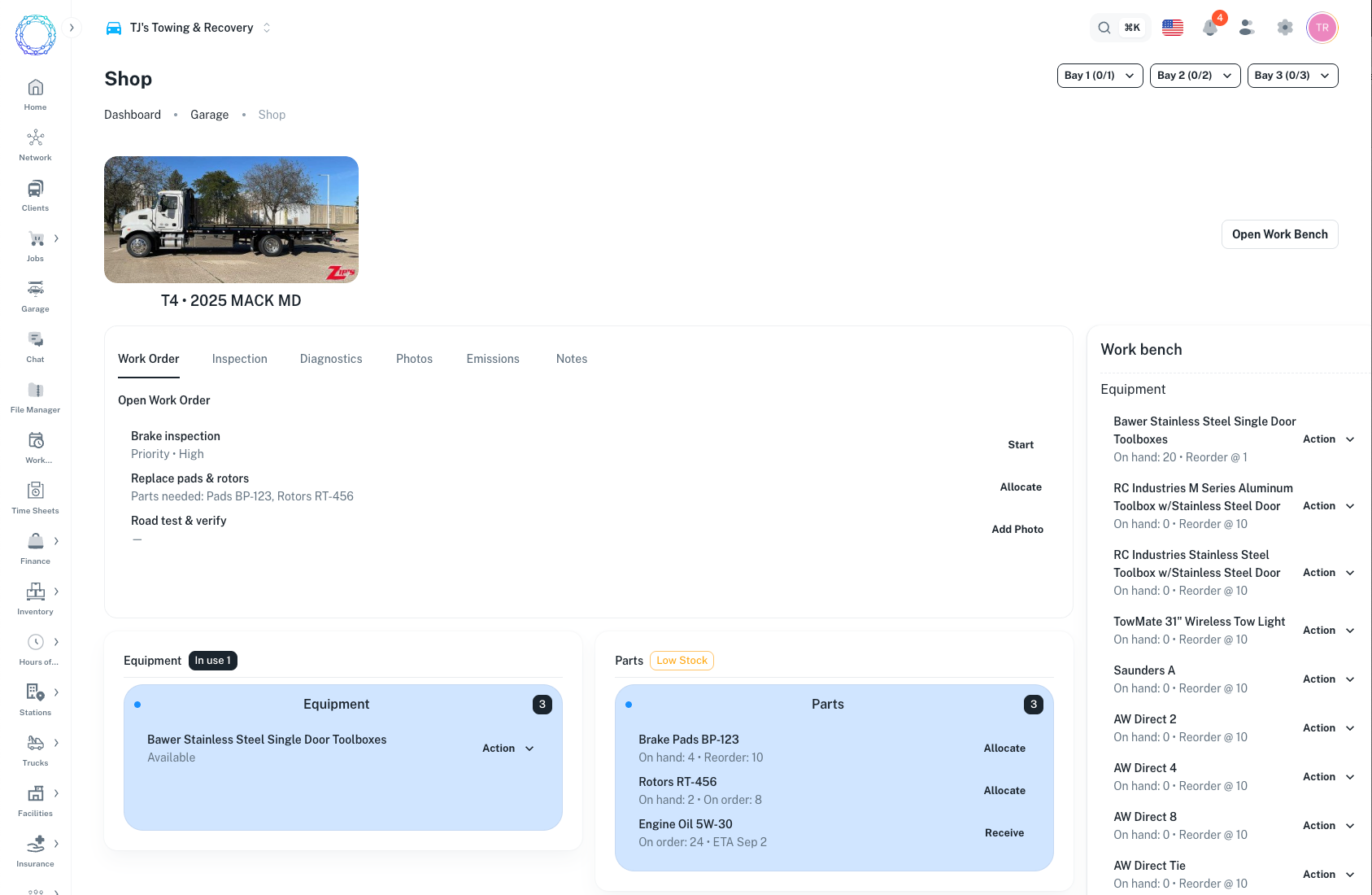1372x895 pixels.
Task: Switch to the Diagnostics tab
Action: [331, 359]
